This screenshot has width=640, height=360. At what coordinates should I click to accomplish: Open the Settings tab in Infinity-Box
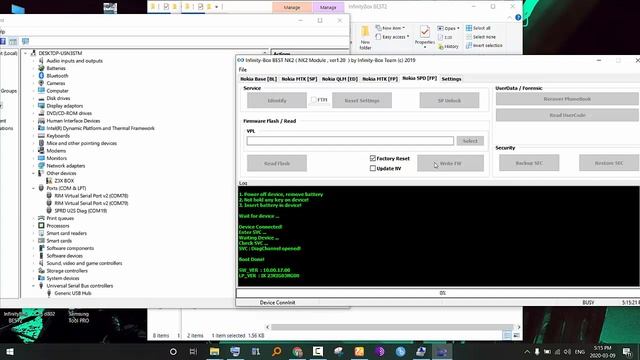(x=451, y=79)
